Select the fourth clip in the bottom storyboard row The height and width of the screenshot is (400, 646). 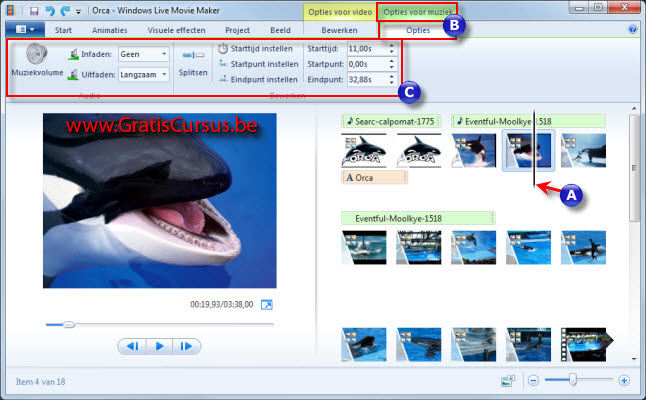click(528, 344)
